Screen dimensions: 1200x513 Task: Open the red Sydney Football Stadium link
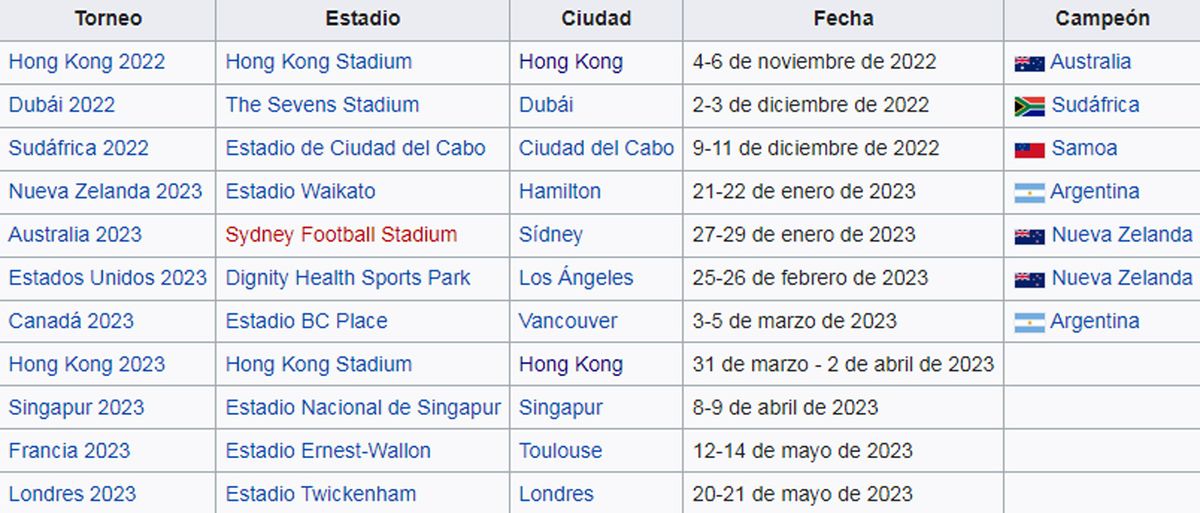[341, 235]
